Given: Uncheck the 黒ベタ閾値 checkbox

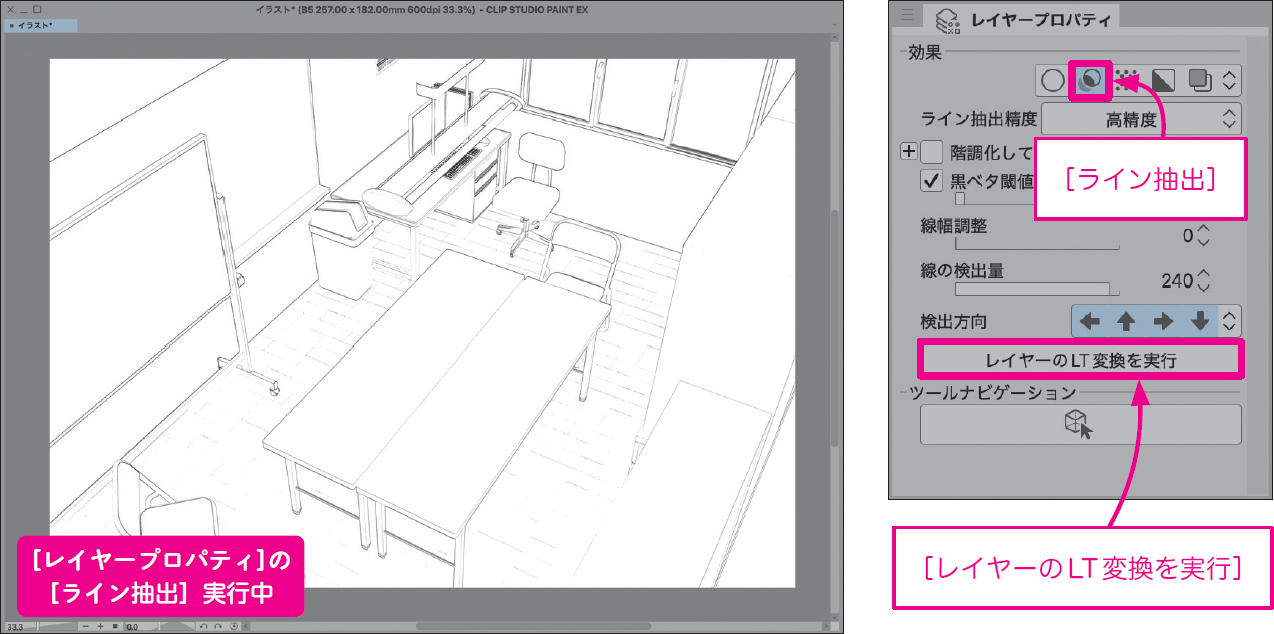Looking at the screenshot, I should [x=932, y=181].
